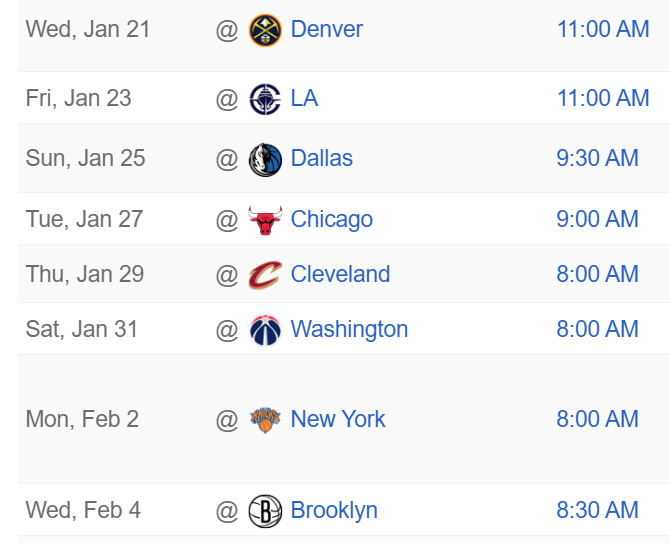Click the New York Knicks logo
Viewport: 669px width, 543px height.
click(265, 420)
